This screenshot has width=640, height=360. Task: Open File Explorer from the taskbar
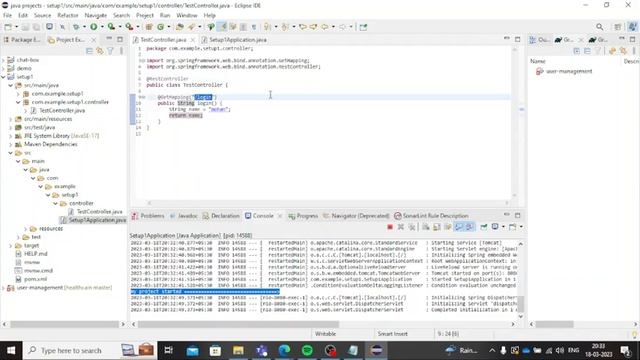(x=238, y=350)
